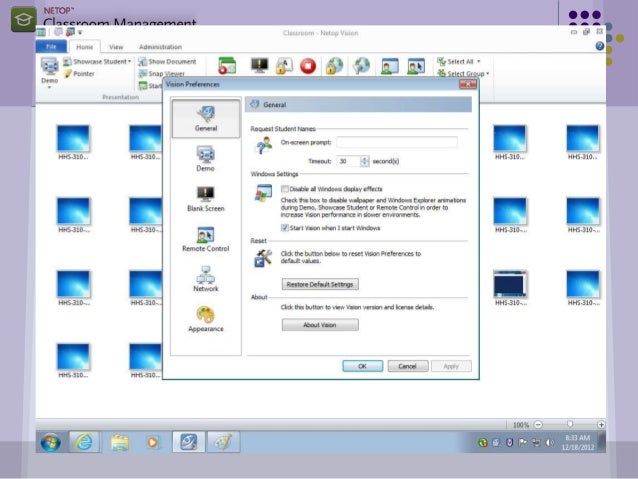Click the On-screen prompt text field

397,142
